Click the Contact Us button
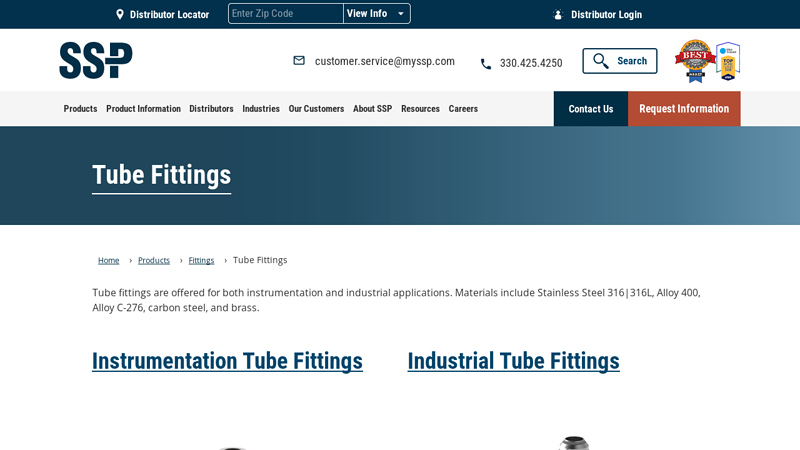This screenshot has height=450, width=800. click(591, 109)
